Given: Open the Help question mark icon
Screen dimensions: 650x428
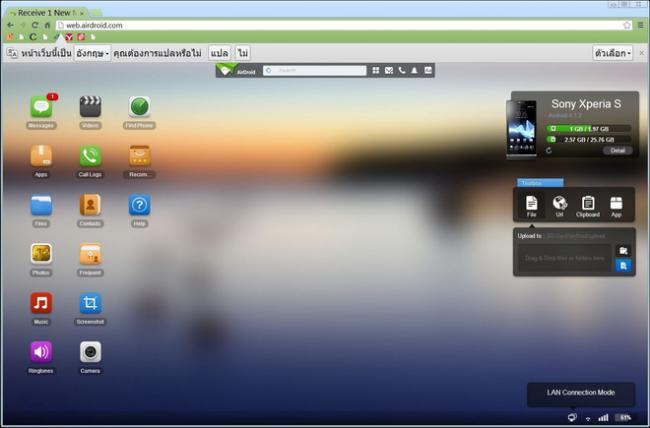Looking at the screenshot, I should (139, 205).
